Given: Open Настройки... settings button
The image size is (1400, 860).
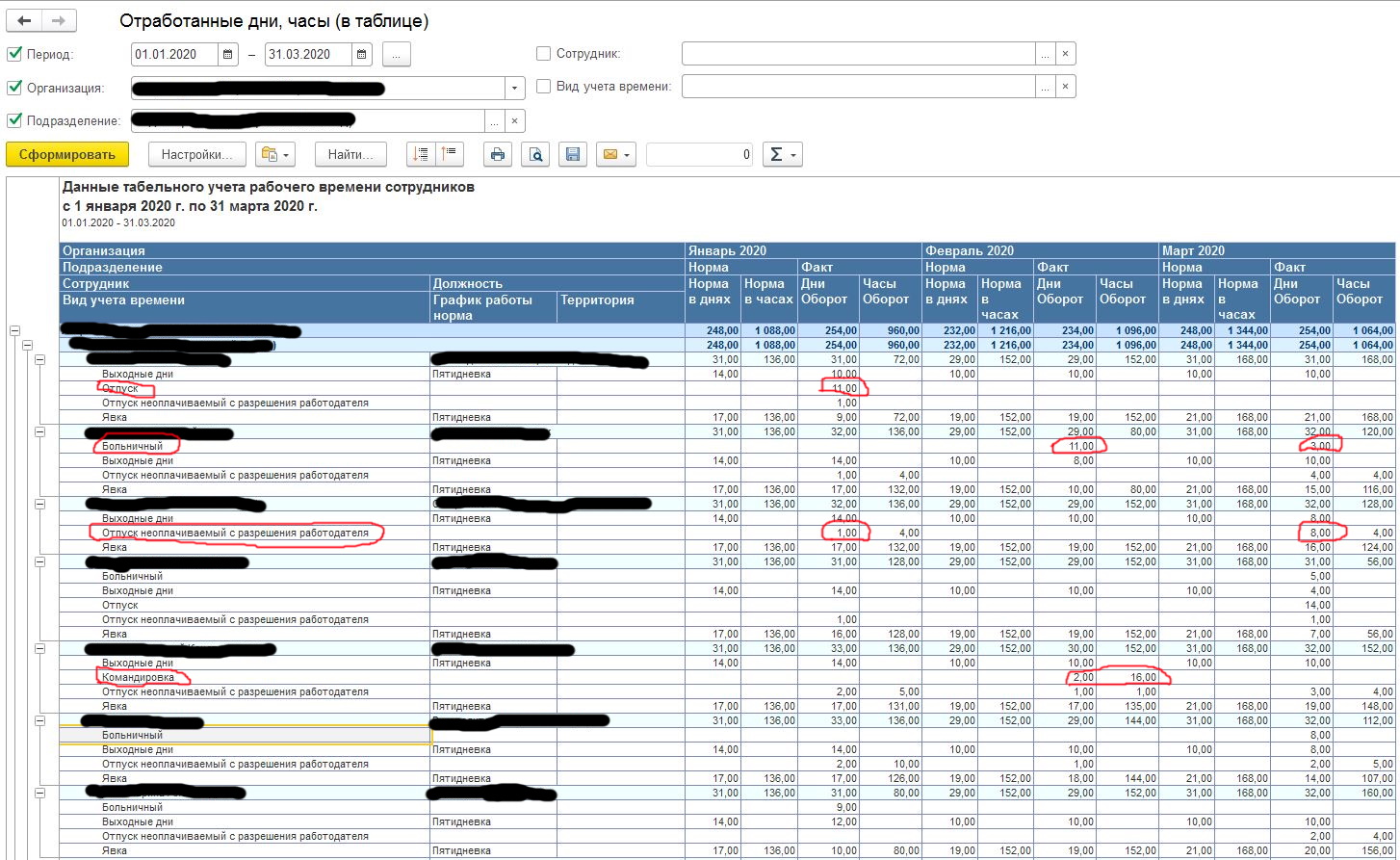Looking at the screenshot, I should pyautogui.click(x=197, y=154).
